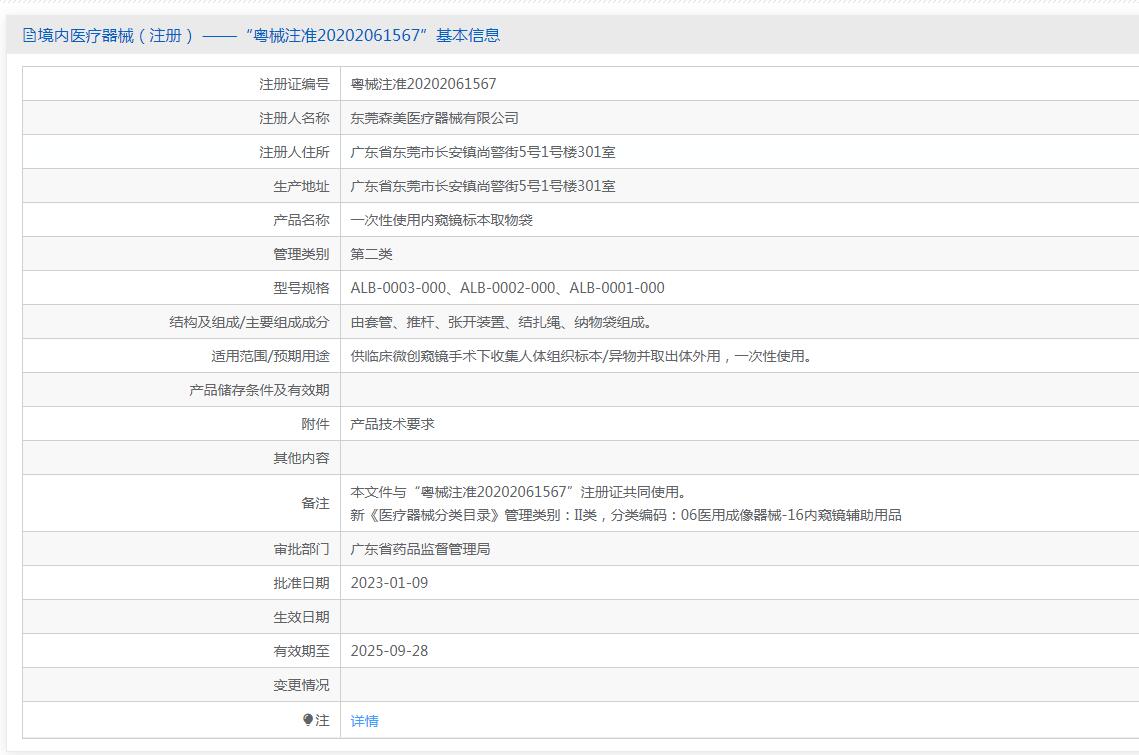Viewport: 1139px width, 755px height.
Task: Select the address value in the 生产地址 row
Action: coord(483,186)
